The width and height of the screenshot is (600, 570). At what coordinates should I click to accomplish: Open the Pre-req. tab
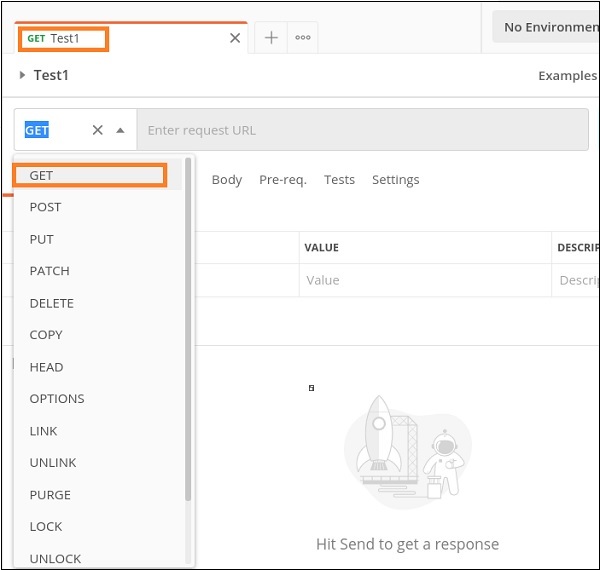point(282,180)
